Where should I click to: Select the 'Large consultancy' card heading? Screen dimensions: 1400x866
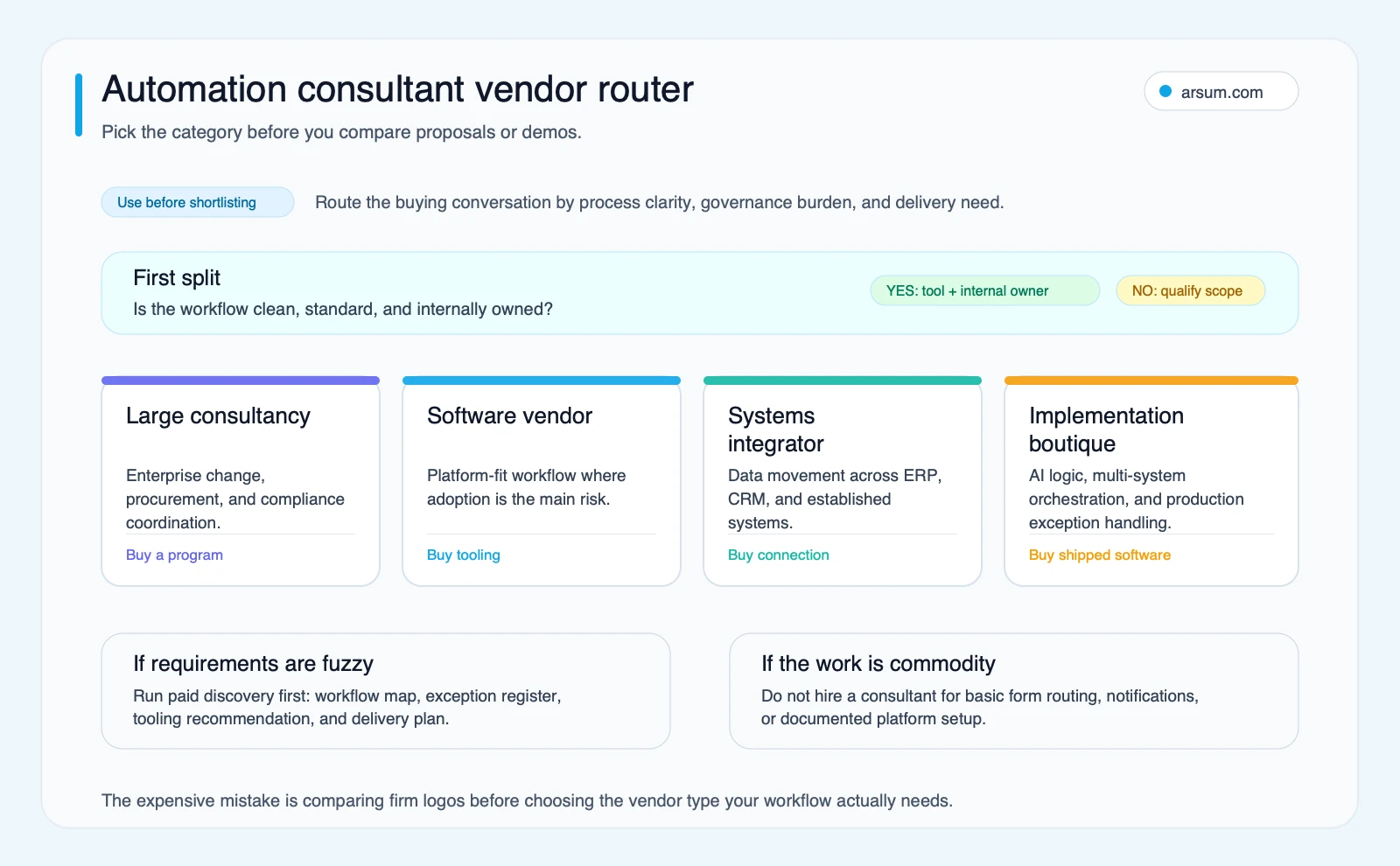pyautogui.click(x=218, y=416)
